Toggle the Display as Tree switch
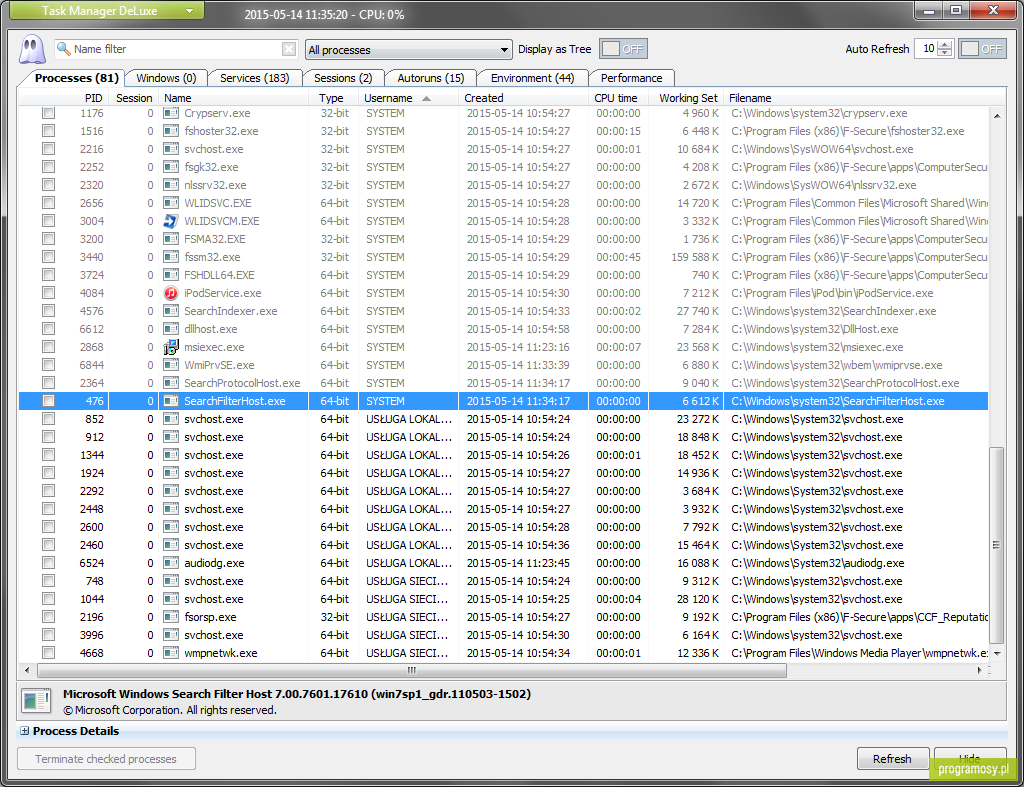Image resolution: width=1024 pixels, height=787 pixels. tap(623, 49)
